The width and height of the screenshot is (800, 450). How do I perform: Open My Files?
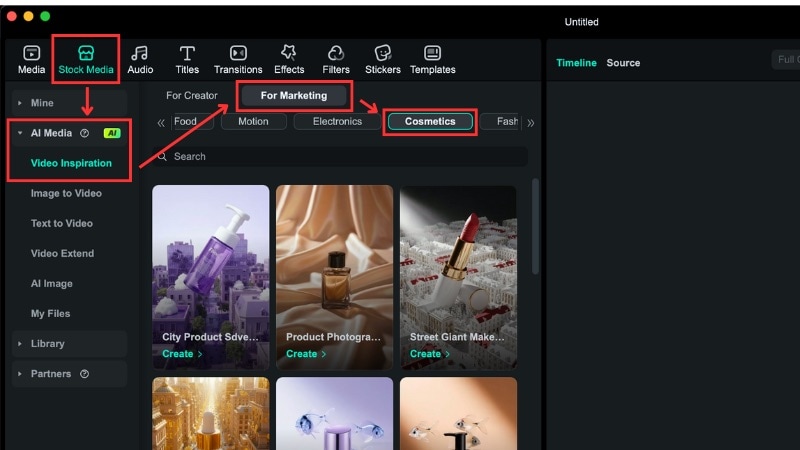click(50, 314)
